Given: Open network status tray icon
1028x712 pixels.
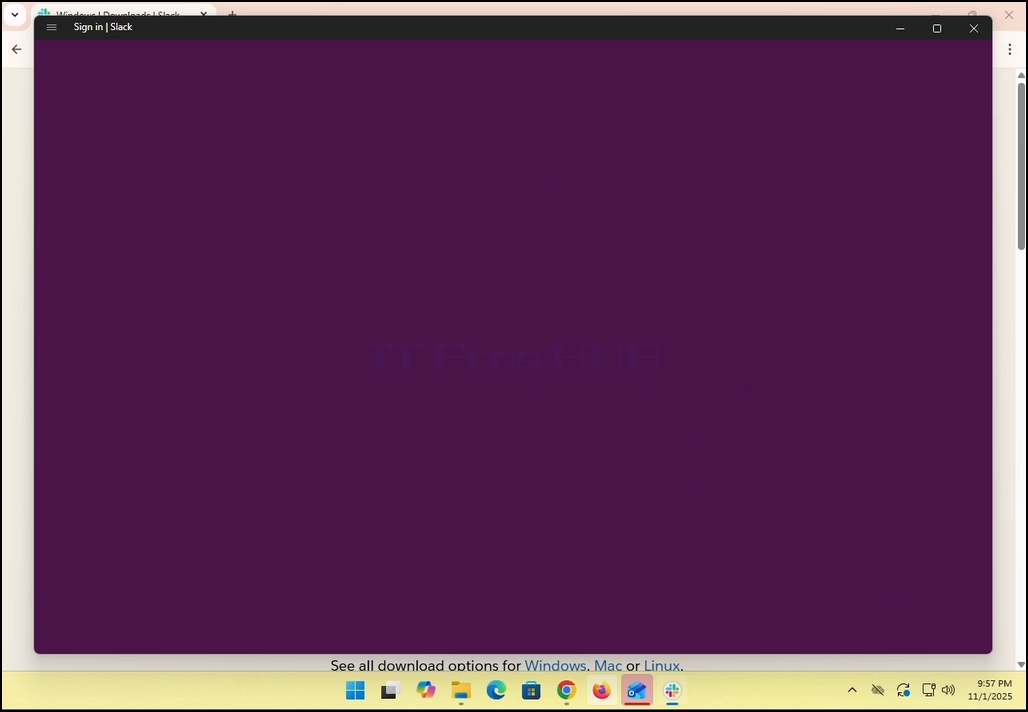Looking at the screenshot, I should (928, 690).
